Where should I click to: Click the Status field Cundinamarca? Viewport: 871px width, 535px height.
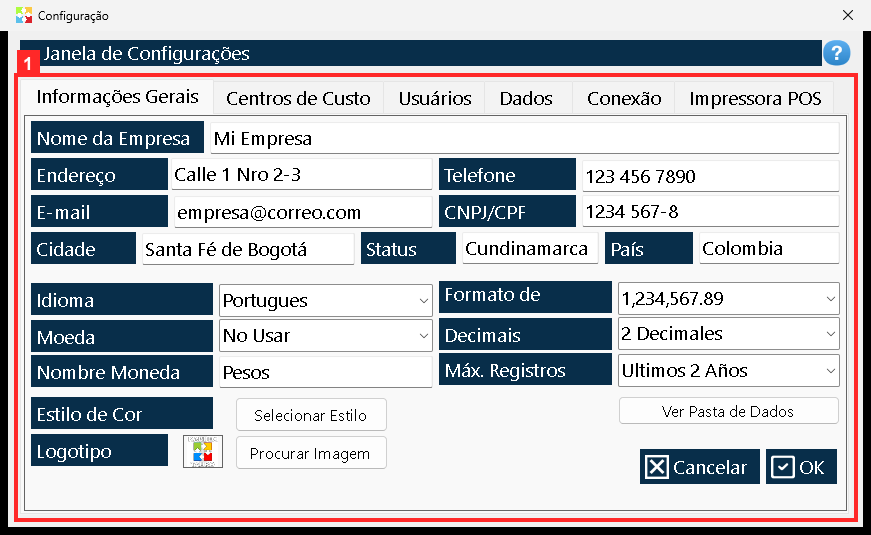point(530,248)
